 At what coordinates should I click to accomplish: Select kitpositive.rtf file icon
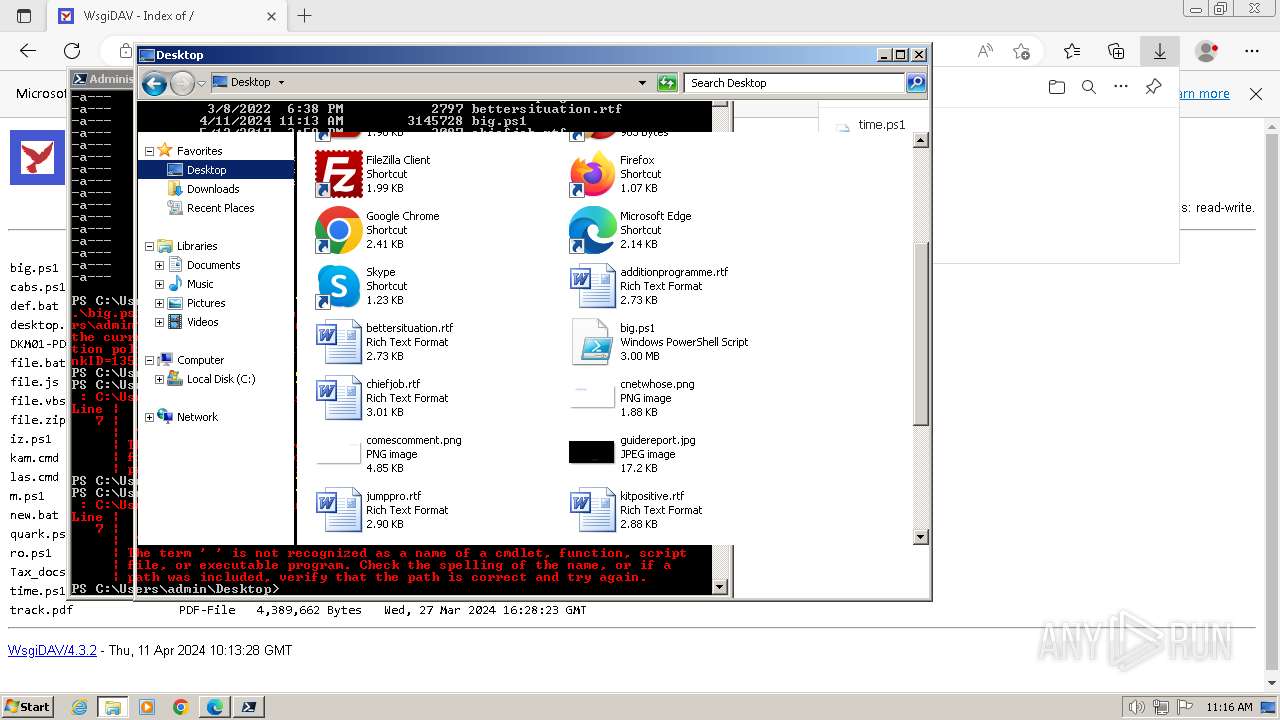(592, 509)
